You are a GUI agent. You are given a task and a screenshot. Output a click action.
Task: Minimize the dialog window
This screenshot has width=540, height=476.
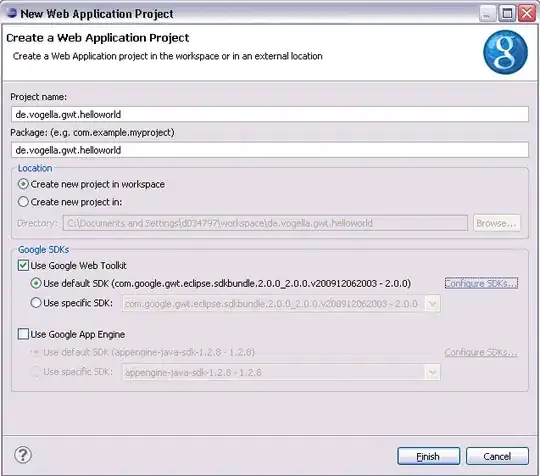pyautogui.click(x=487, y=14)
